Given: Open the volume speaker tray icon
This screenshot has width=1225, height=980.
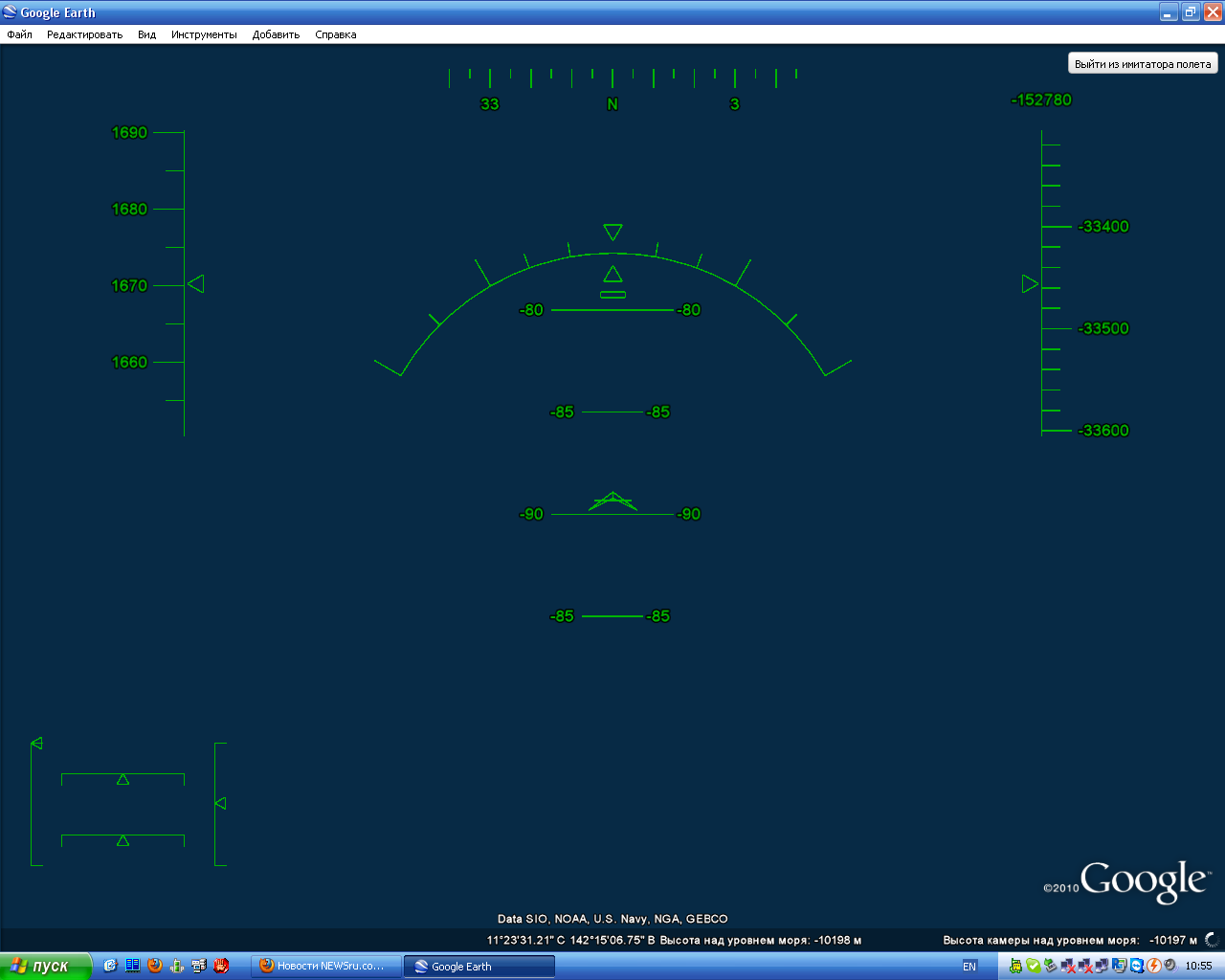Looking at the screenshot, I should pos(1170,966).
